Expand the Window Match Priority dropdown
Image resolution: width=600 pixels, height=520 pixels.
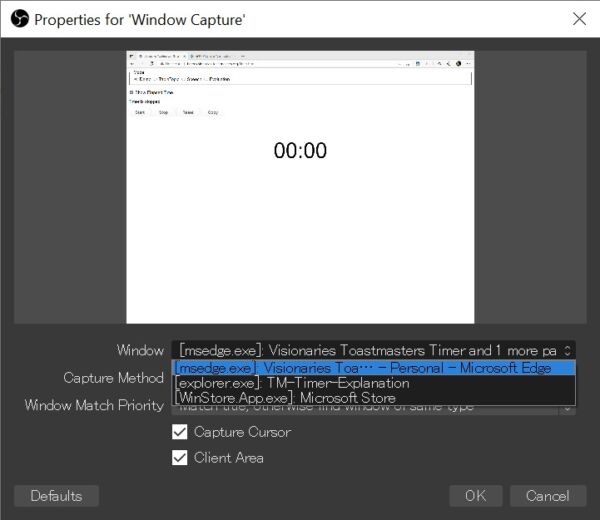[568, 406]
